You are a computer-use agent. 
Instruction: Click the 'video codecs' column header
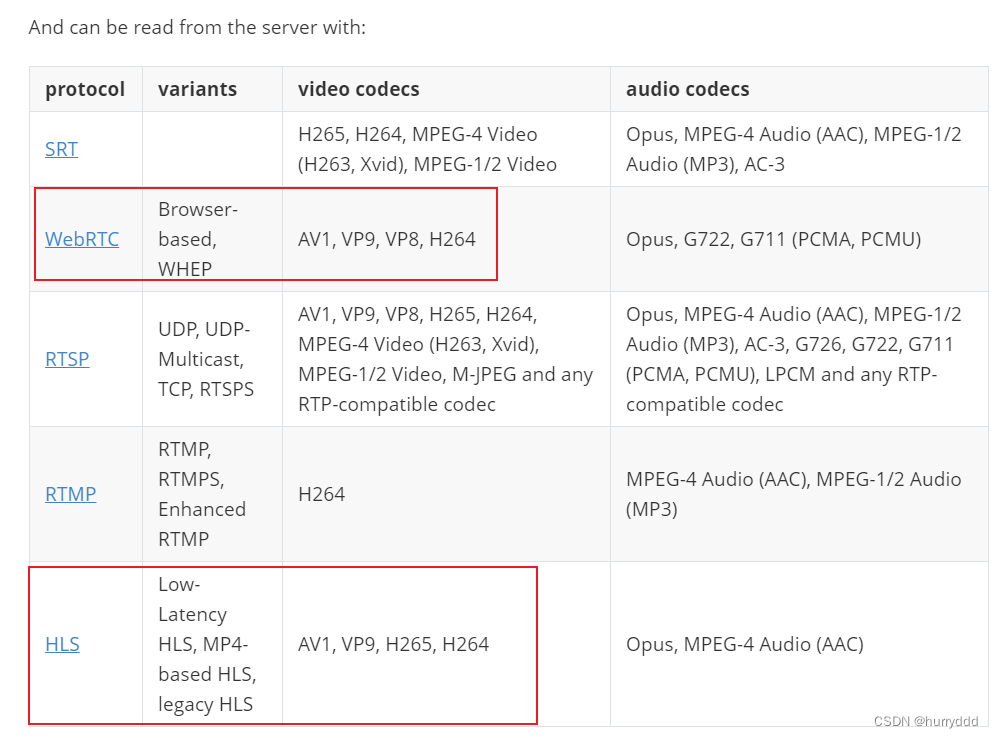pyautogui.click(x=446, y=89)
